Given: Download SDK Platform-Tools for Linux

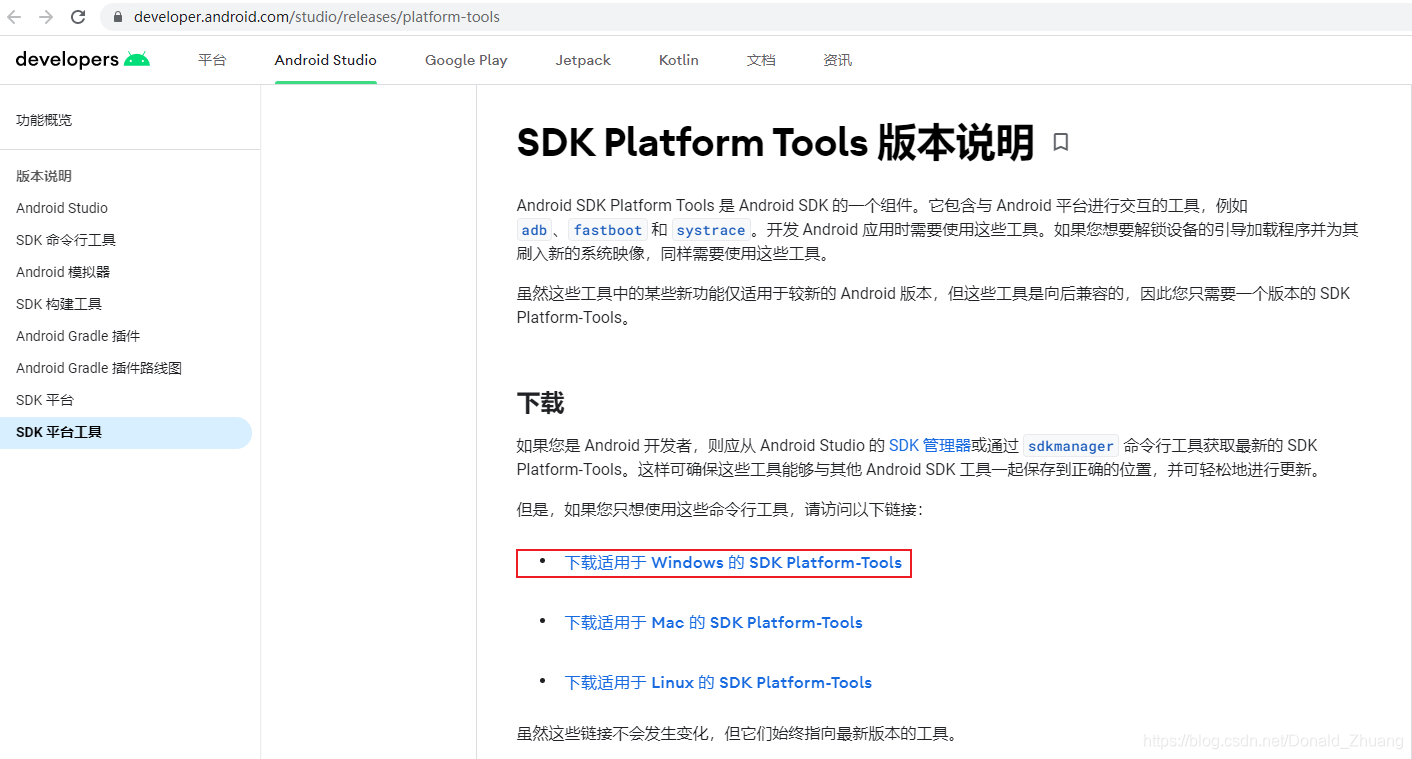Looking at the screenshot, I should [x=718, y=683].
